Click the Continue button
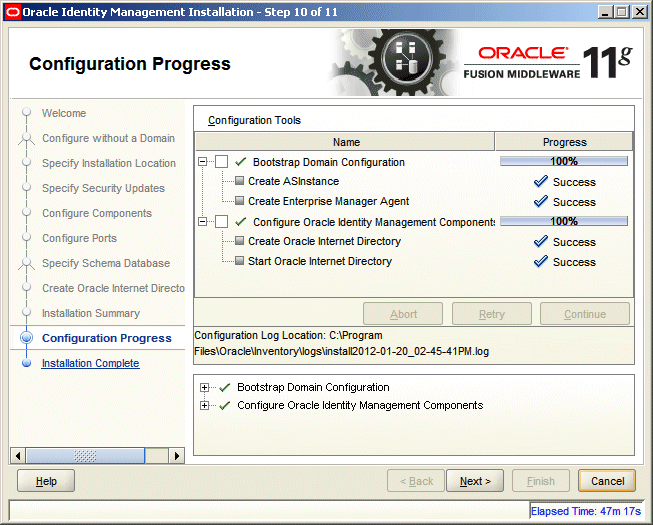653x525 pixels. [585, 314]
